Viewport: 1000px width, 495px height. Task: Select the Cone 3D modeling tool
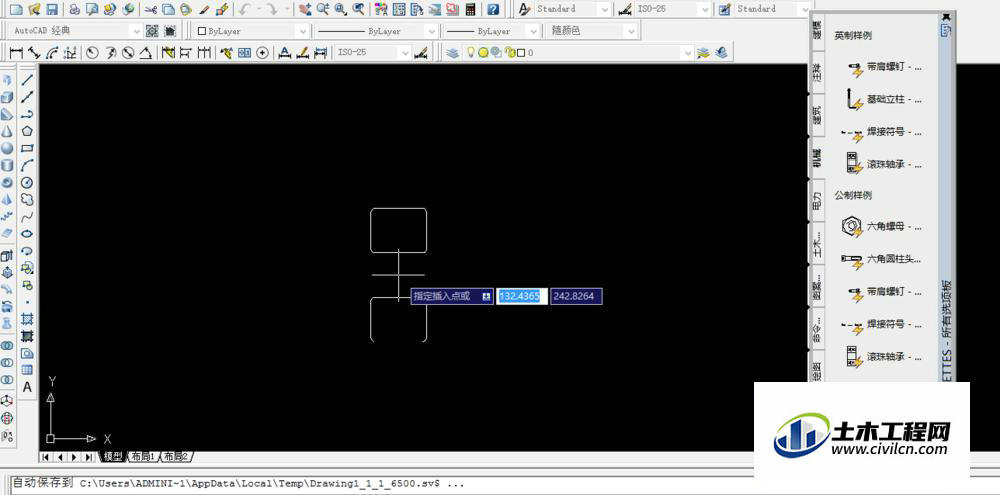(x=7, y=131)
